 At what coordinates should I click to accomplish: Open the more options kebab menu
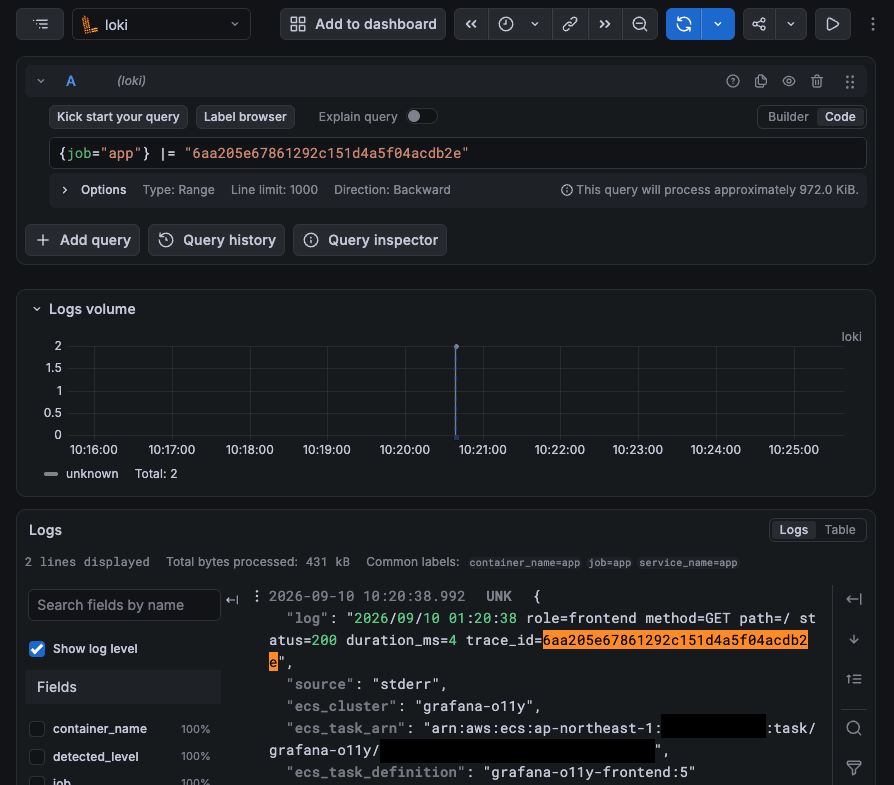pos(872,24)
